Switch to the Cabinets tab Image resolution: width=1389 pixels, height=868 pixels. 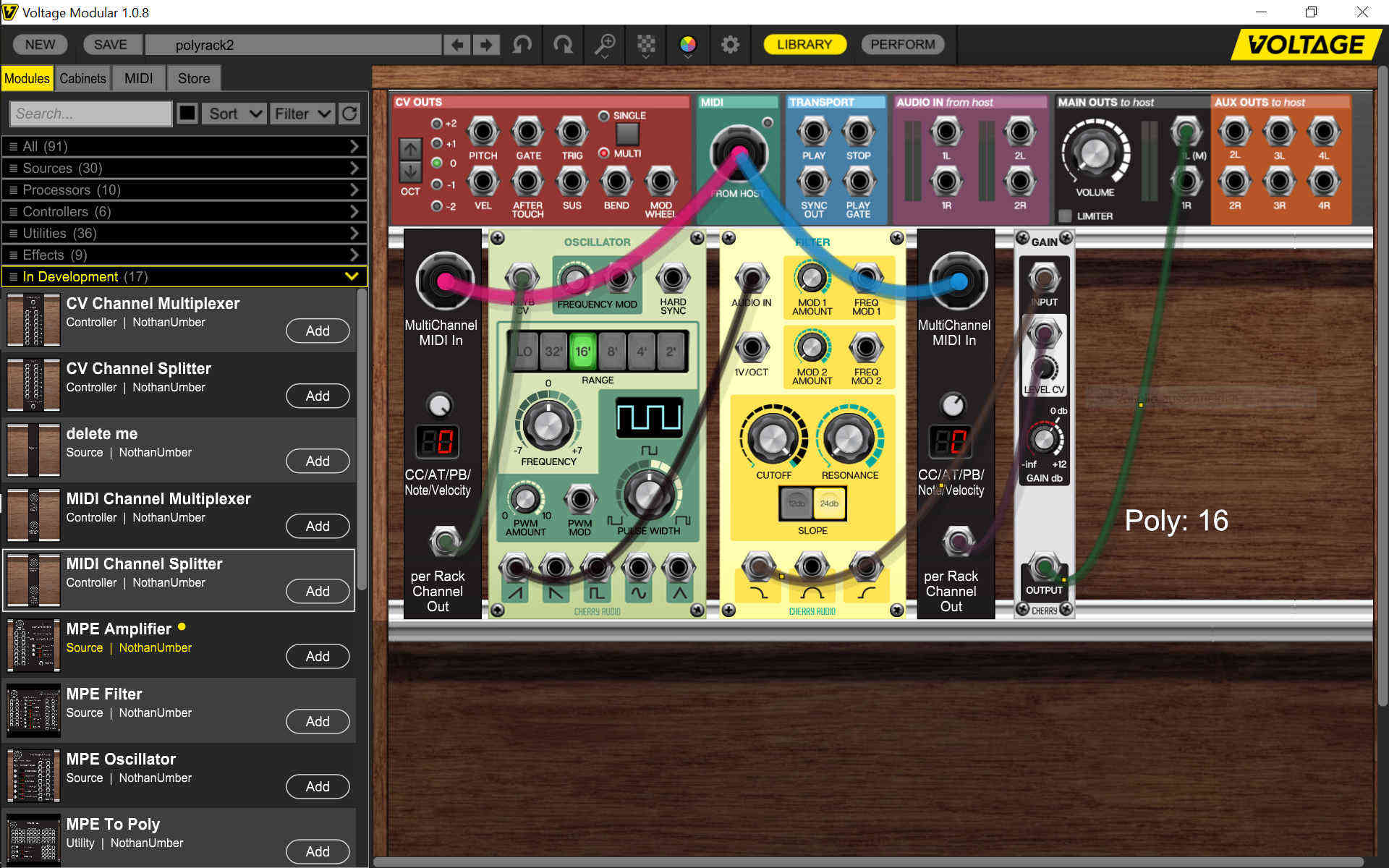click(x=82, y=78)
